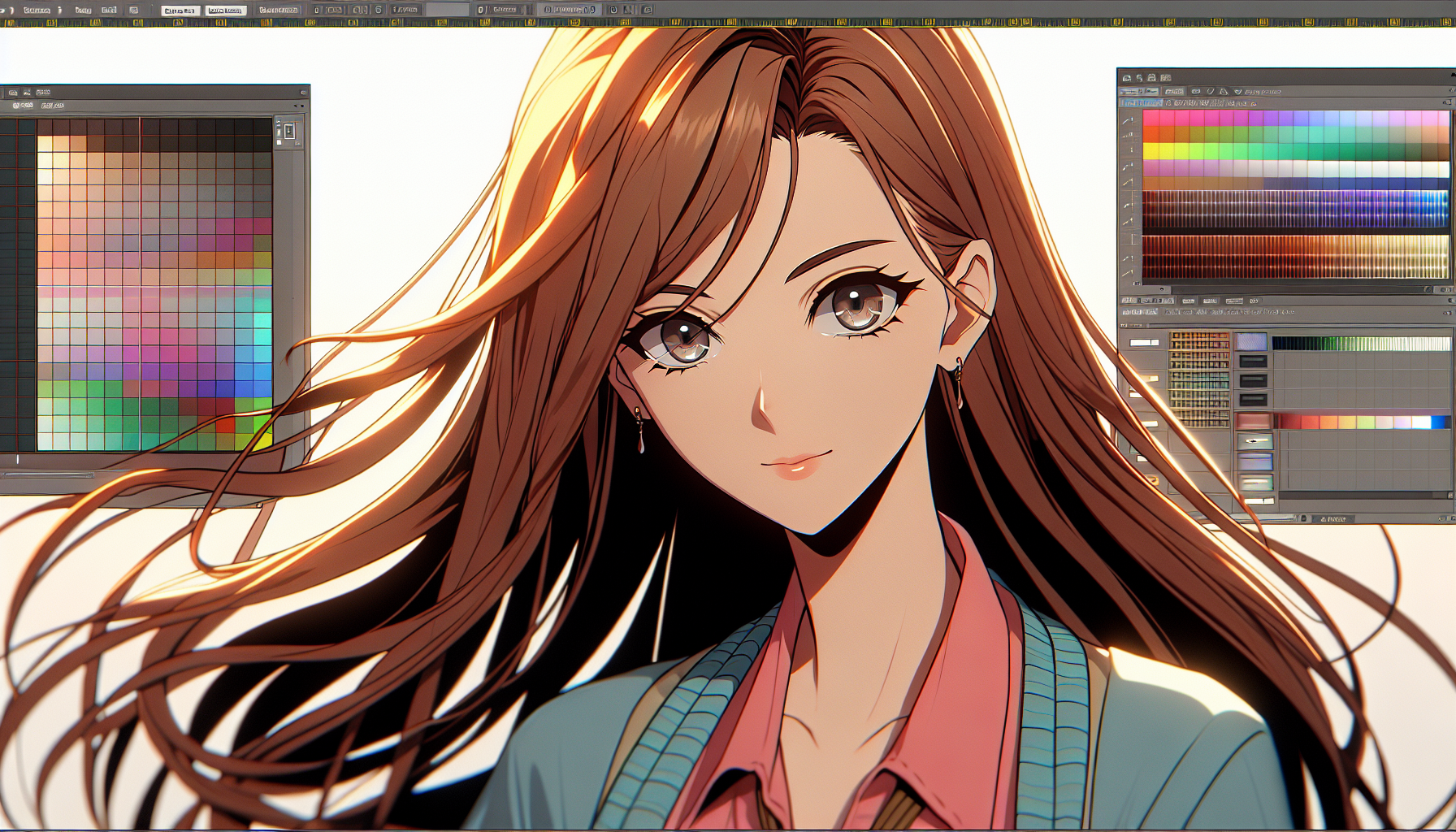The width and height of the screenshot is (1456, 832).
Task: Pick the blue swatch in the lower-right rainbow strip
Action: [x=1439, y=422]
